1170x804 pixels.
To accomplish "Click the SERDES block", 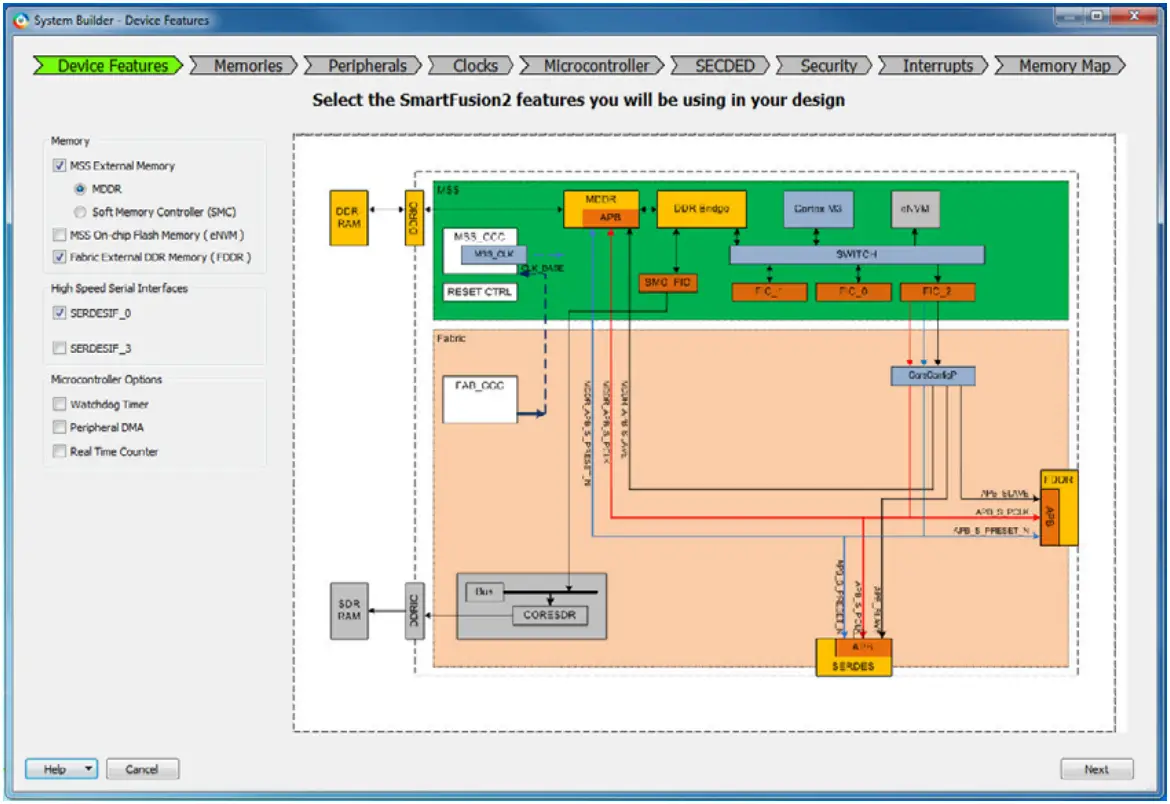I will click(x=852, y=664).
